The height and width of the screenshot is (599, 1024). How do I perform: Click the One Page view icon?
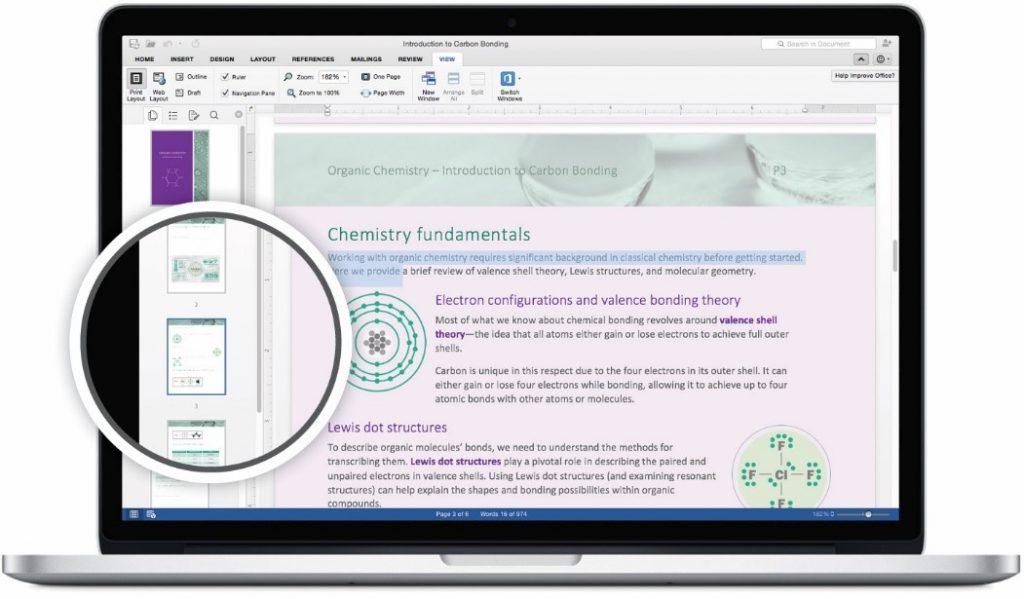tap(378, 75)
